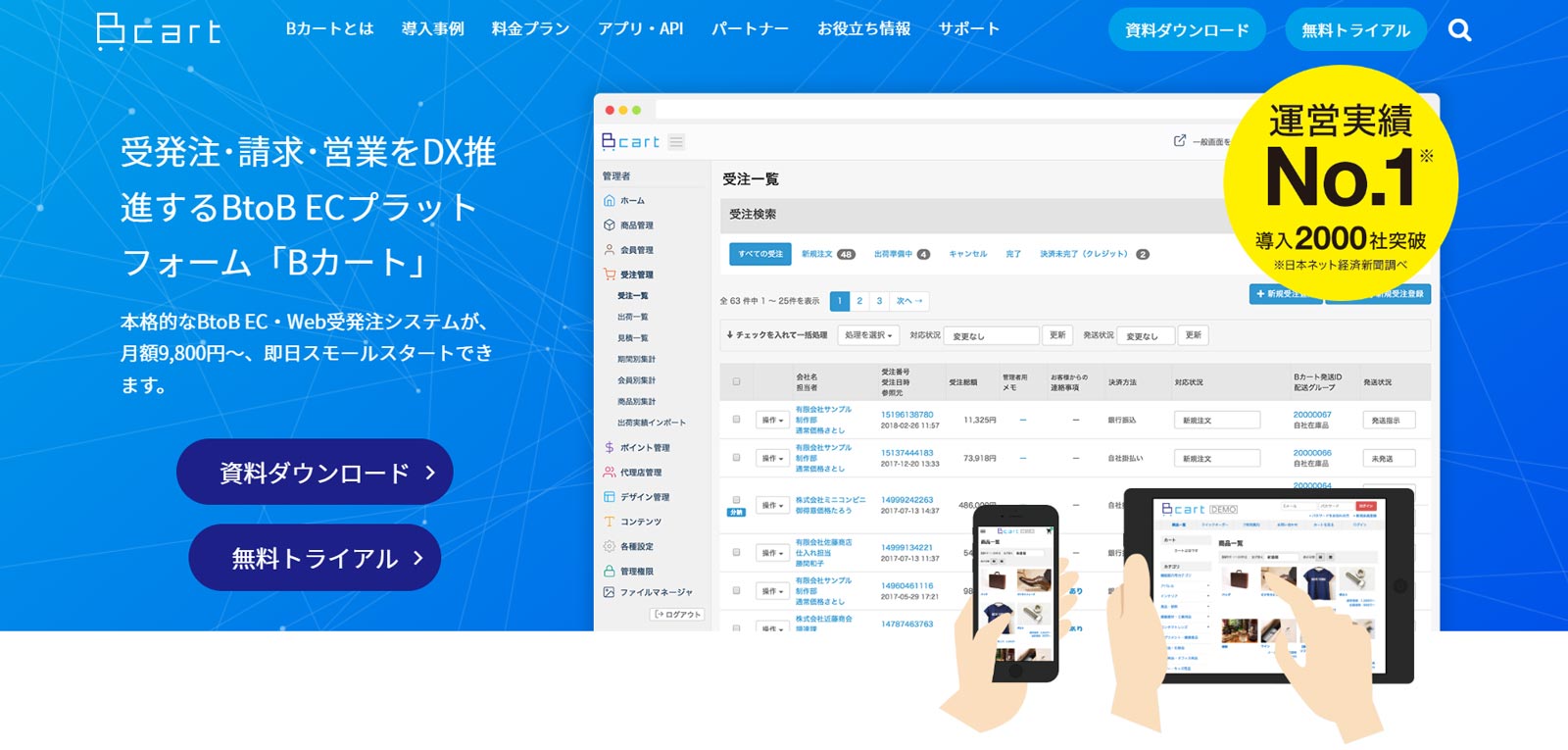Click the 商品管理 box icon
The image size is (1568, 750).
pyautogui.click(x=610, y=225)
